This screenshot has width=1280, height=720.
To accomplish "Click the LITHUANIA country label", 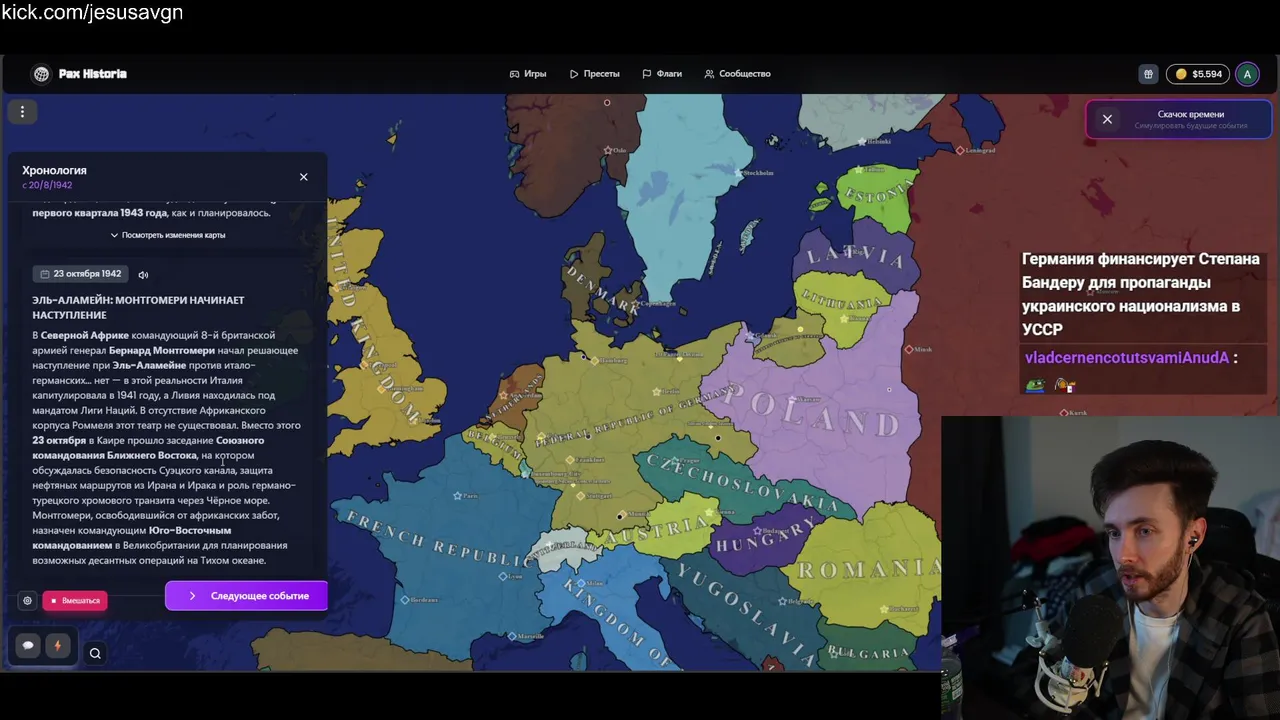I will 842,300.
